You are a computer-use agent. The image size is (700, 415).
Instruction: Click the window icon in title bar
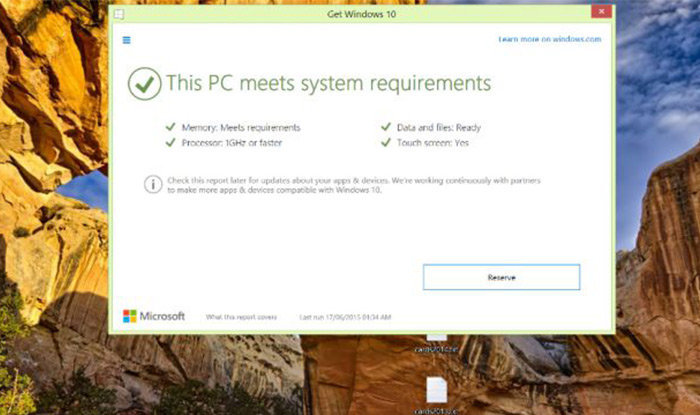[x=119, y=14]
